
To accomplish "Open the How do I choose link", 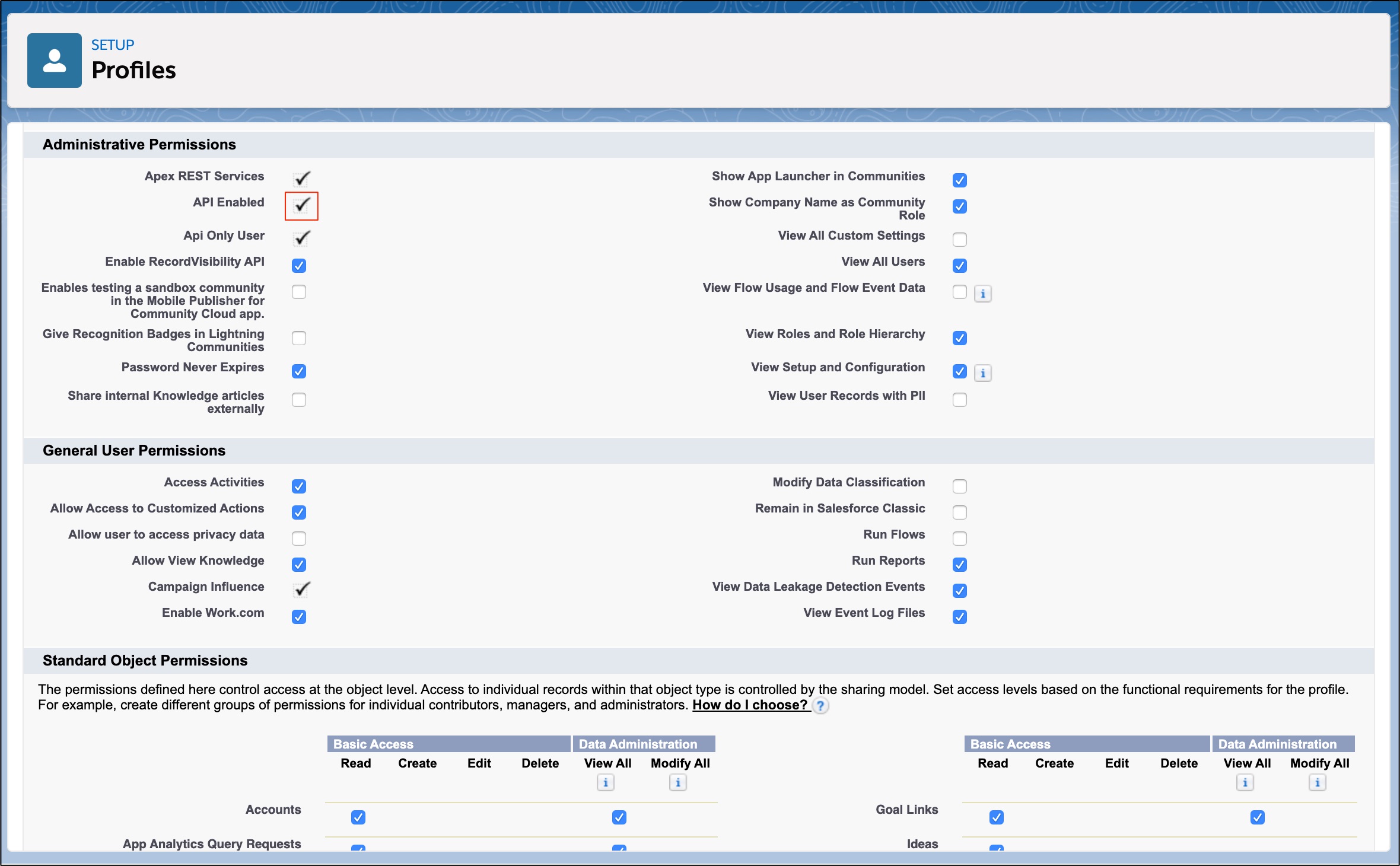I will point(749,705).
